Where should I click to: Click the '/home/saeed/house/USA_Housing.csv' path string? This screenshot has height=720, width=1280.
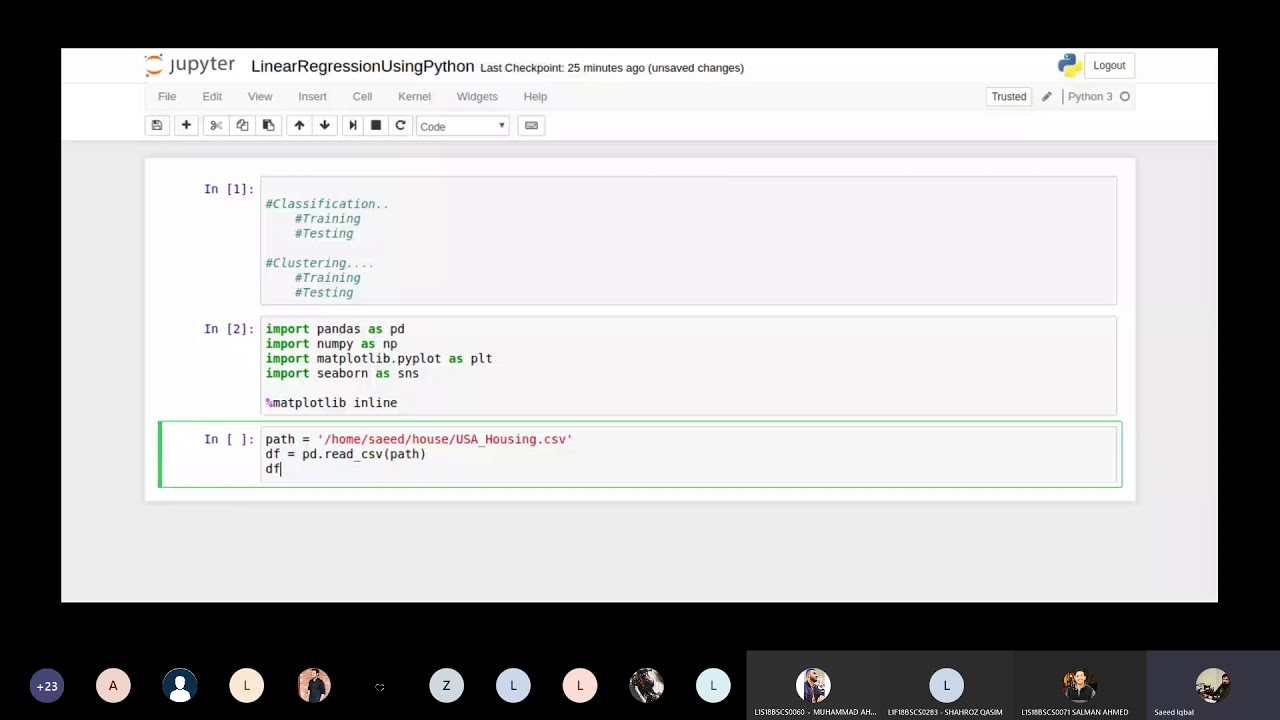point(444,439)
